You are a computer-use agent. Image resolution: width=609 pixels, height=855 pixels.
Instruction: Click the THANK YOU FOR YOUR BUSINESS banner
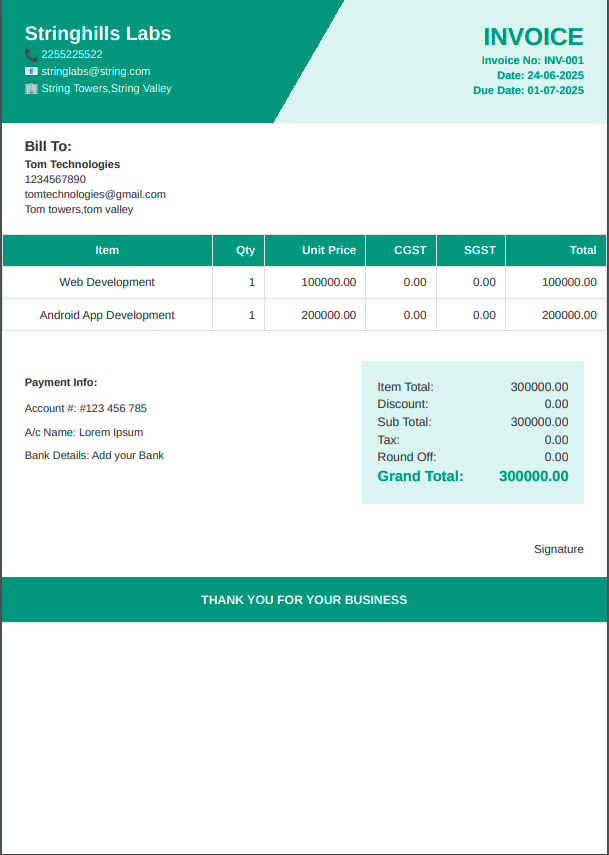(x=304, y=600)
